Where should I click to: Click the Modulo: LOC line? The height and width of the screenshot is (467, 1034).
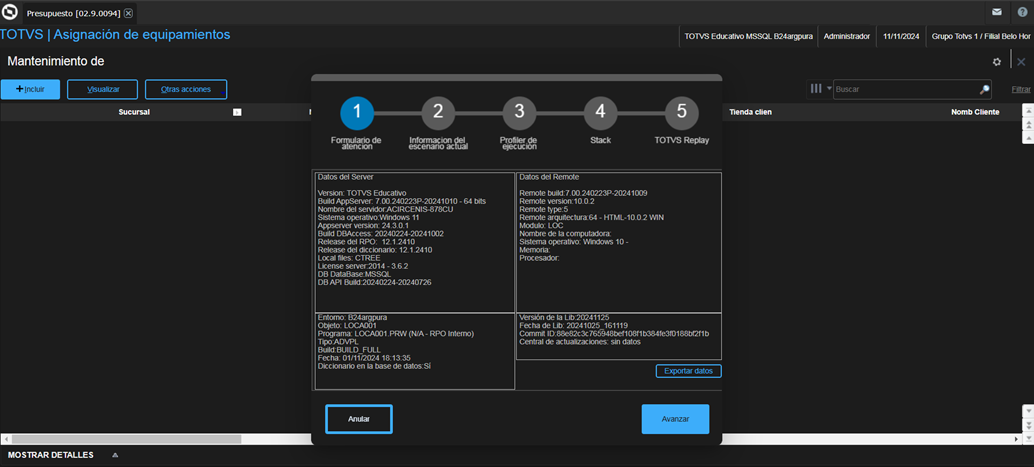[541, 225]
